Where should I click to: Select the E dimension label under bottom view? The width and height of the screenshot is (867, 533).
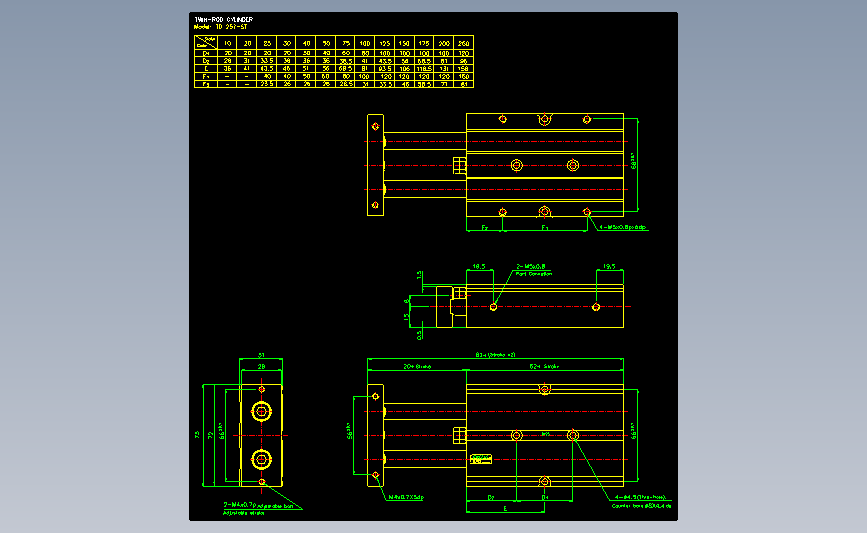505,509
